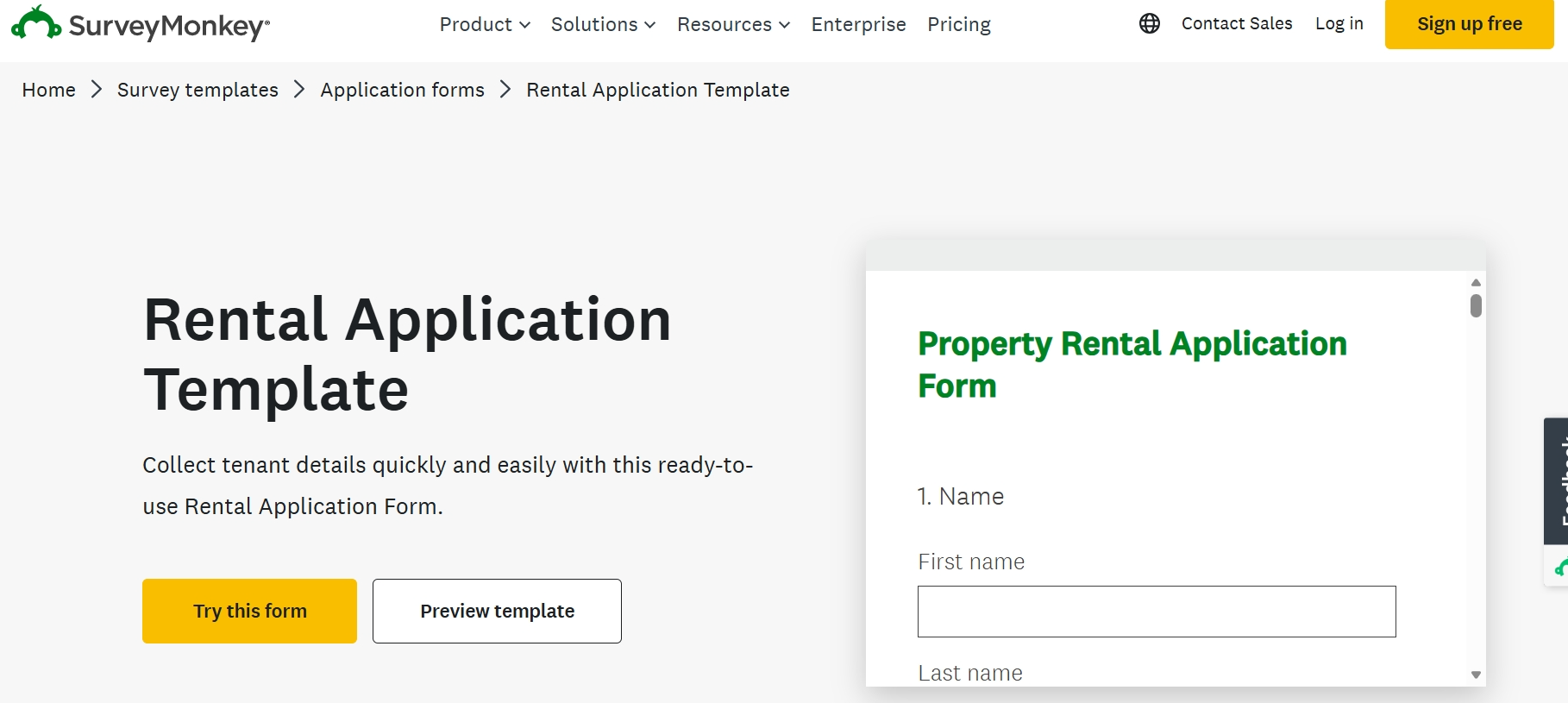Screen dimensions: 1568x703
Task: Click the SurveyMonkey logo
Action: tap(140, 24)
